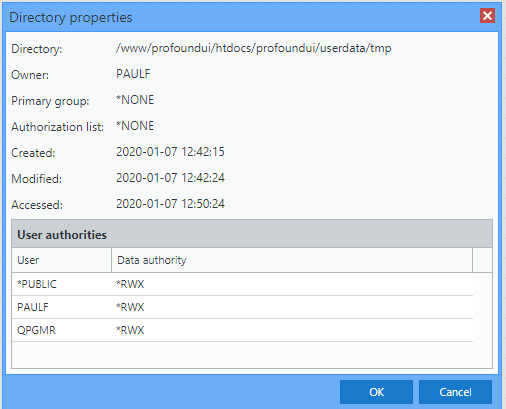Select the PAULF user cell in grid
Image resolution: width=506 pixels, height=409 pixels.
coord(62,307)
